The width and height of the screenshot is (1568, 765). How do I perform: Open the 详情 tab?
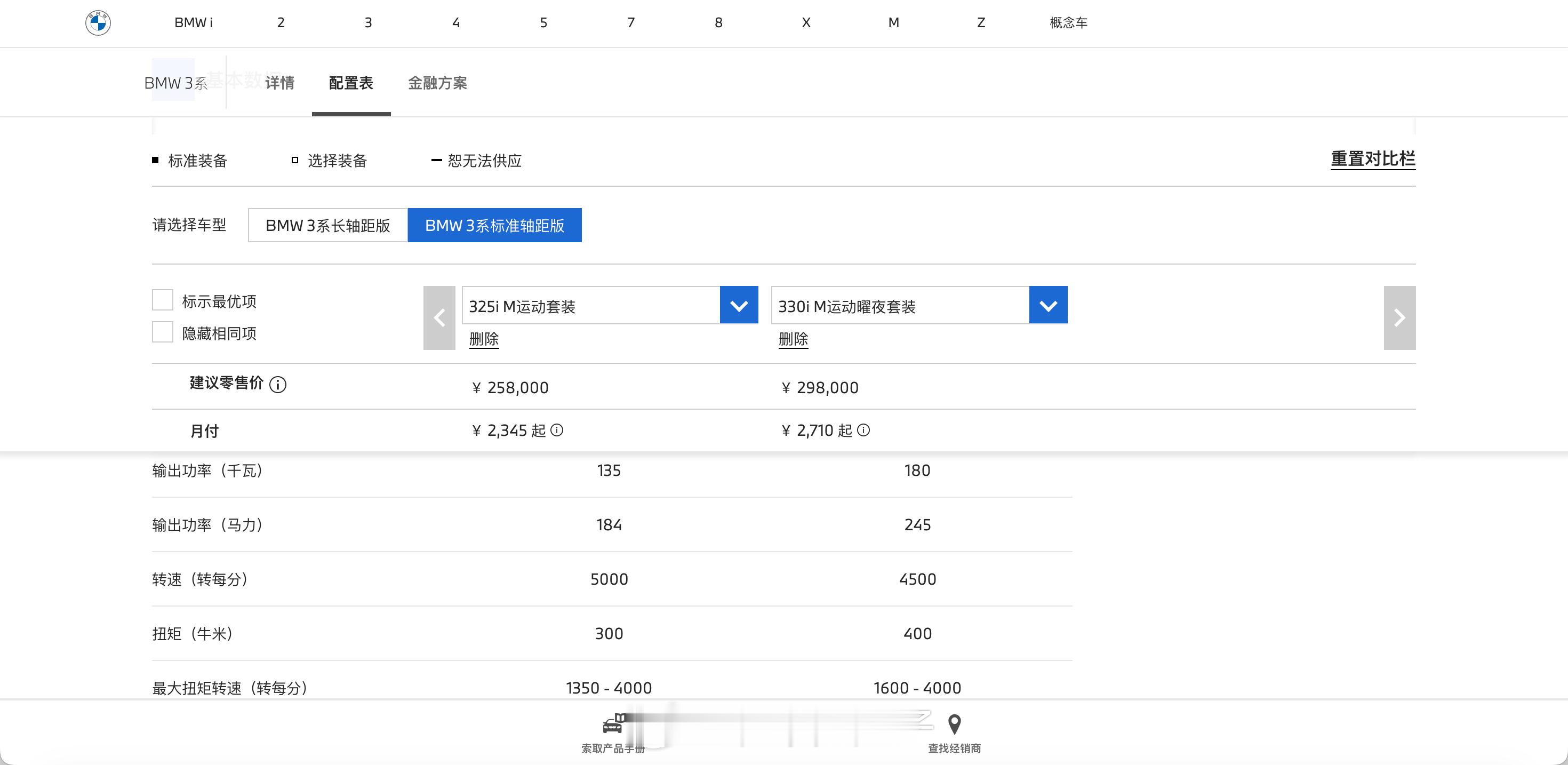click(x=280, y=83)
